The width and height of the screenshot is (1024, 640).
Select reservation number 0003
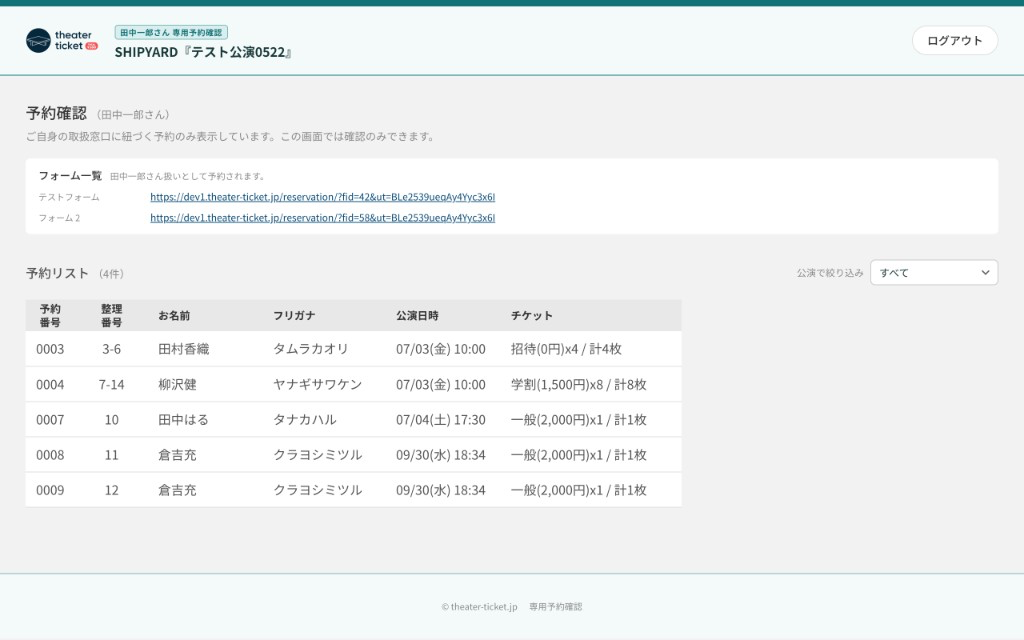[50, 349]
